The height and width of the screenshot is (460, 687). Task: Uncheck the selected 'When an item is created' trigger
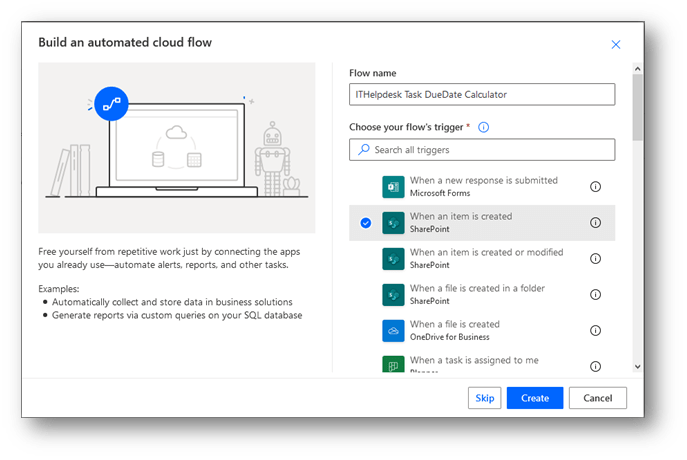365,223
